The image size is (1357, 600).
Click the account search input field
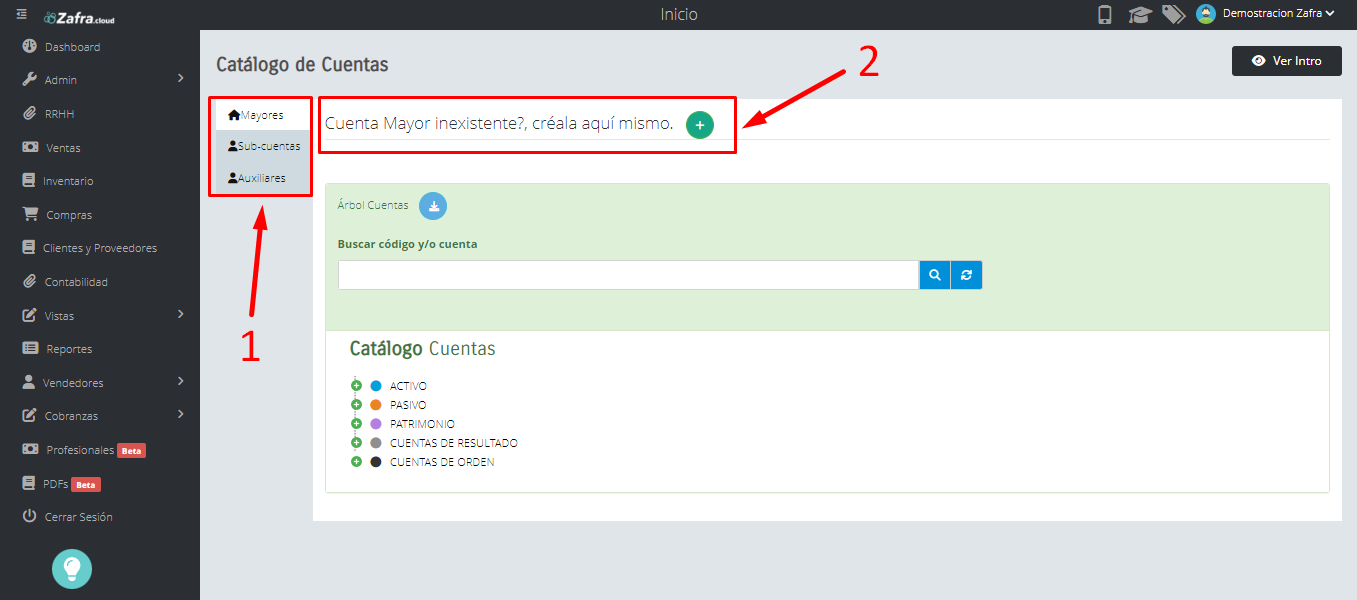click(x=628, y=275)
